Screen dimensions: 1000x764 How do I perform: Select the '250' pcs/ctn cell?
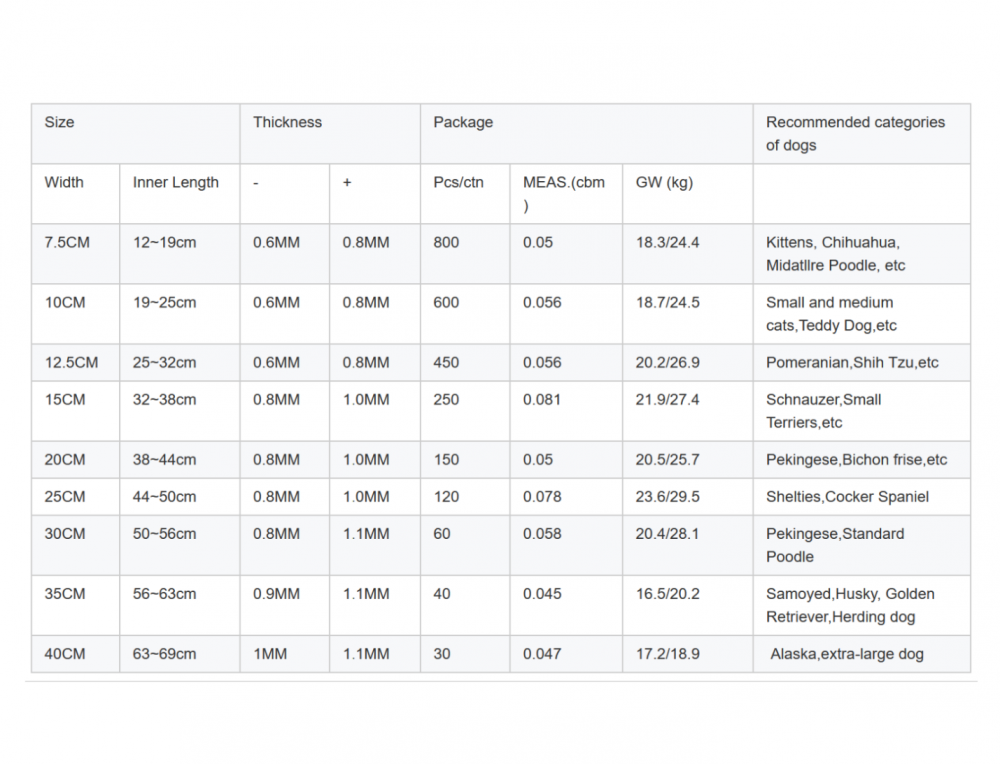465,411
